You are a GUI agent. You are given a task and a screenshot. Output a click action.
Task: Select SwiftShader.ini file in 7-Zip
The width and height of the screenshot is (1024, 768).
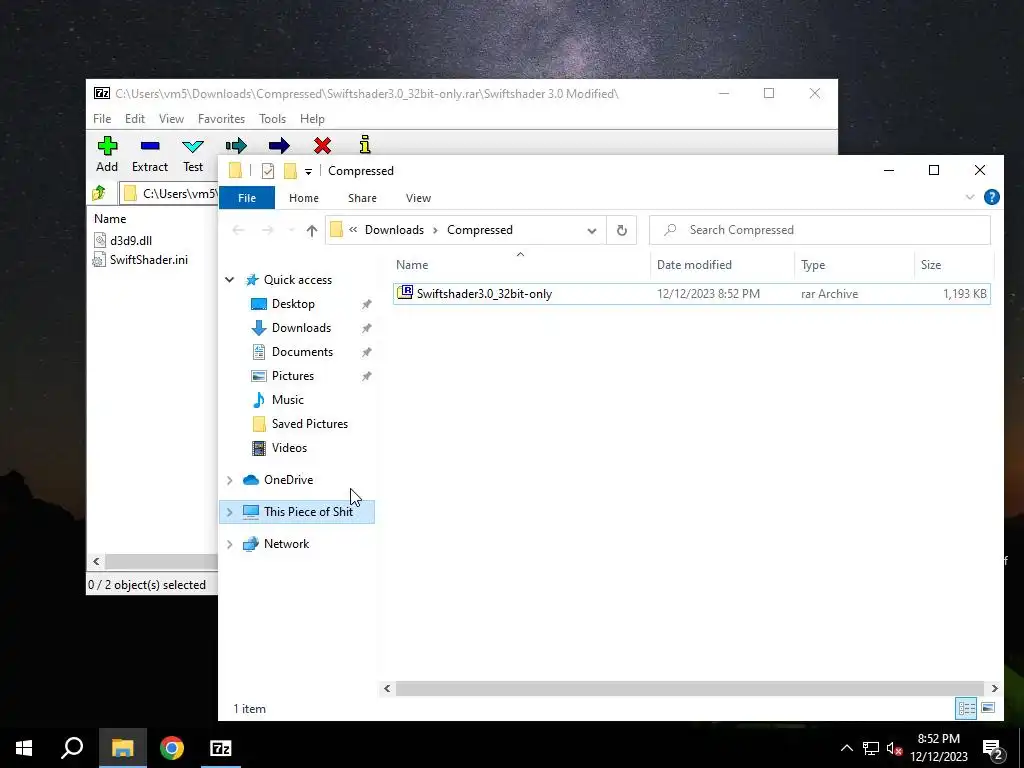[x=140, y=259]
